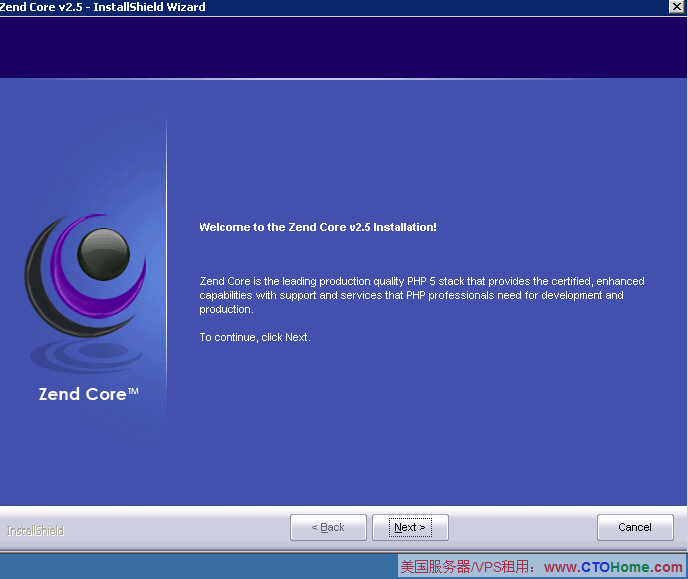Viewport: 688px width, 579px height.
Task: Click the Zend Core trademark caption
Action: [x=89, y=394]
